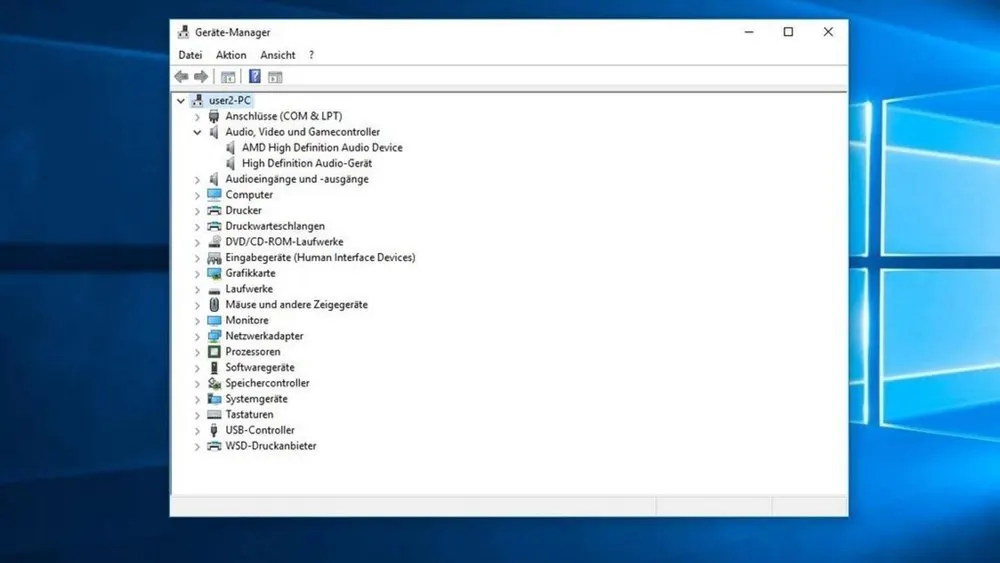This screenshot has height=563, width=1000.
Task: Click the Eingabegeräte (HID) icon
Action: tap(214, 258)
